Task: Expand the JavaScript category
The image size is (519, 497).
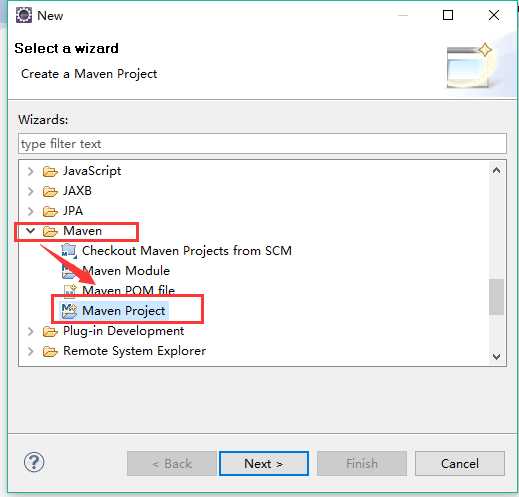Action: pyautogui.click(x=30, y=171)
